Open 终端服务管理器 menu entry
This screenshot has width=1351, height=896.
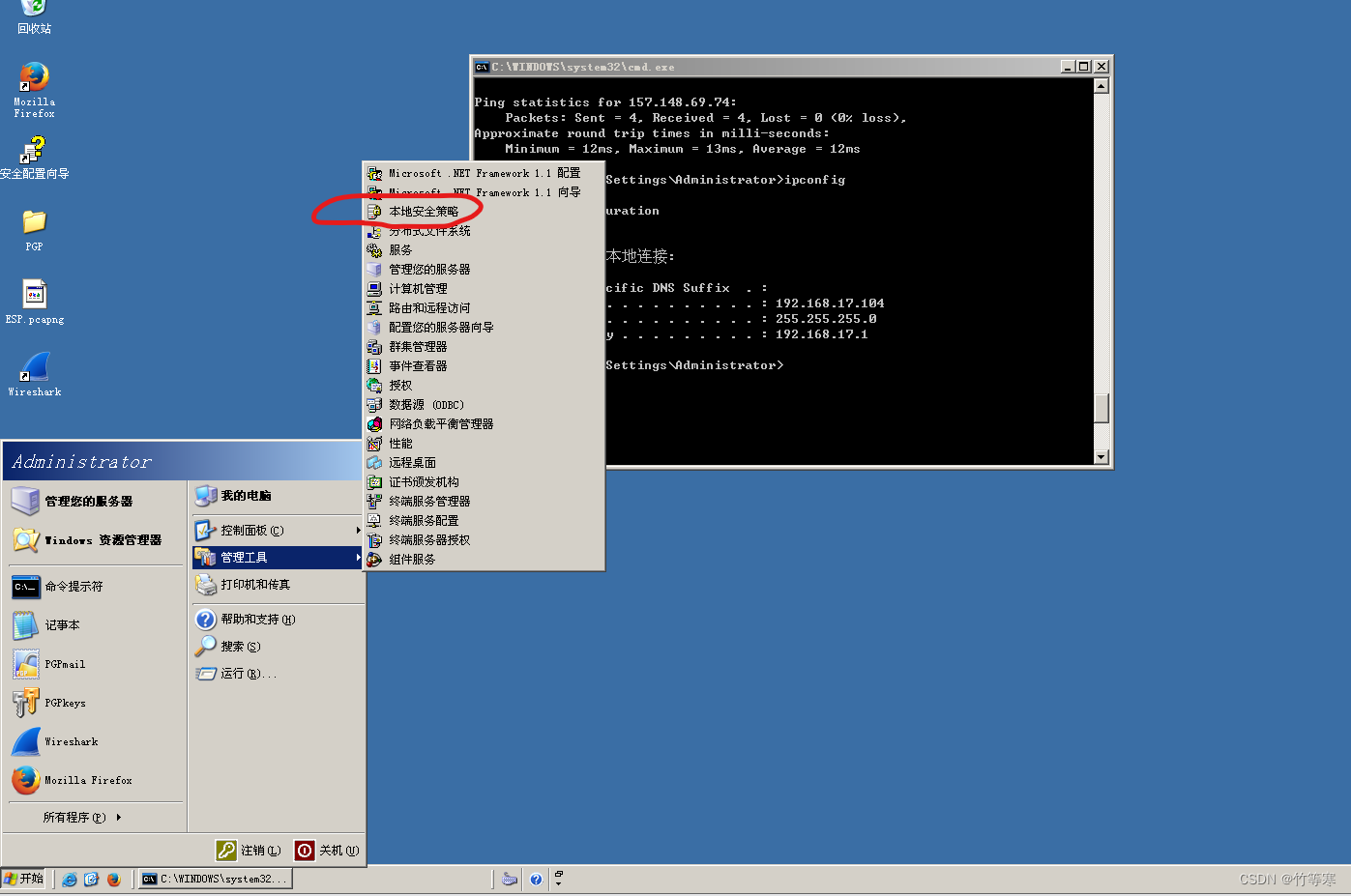click(484, 502)
